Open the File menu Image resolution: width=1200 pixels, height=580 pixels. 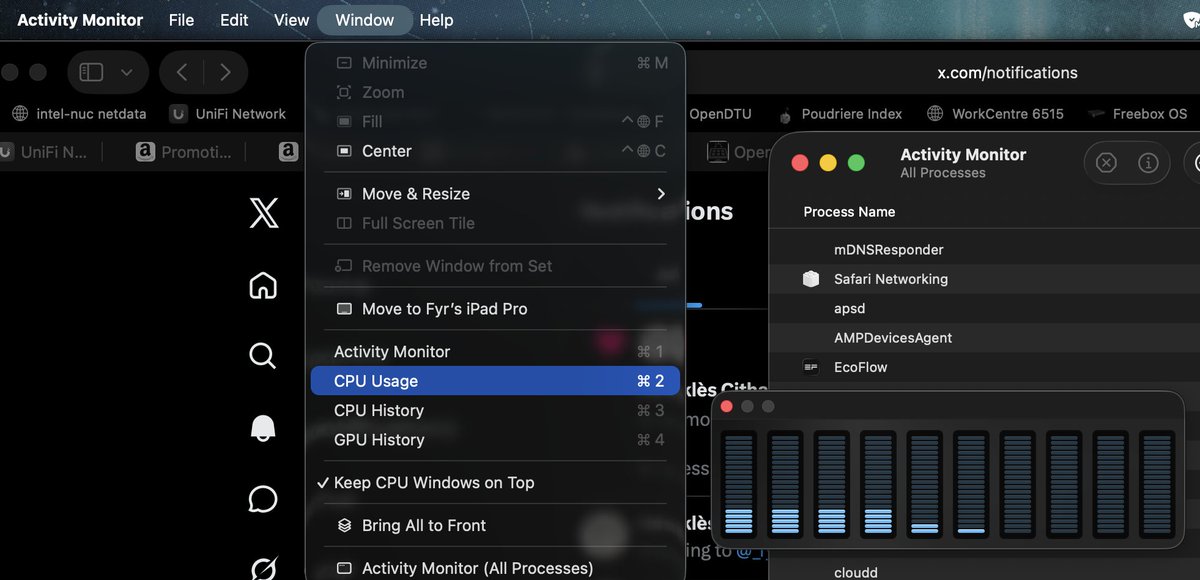click(181, 20)
